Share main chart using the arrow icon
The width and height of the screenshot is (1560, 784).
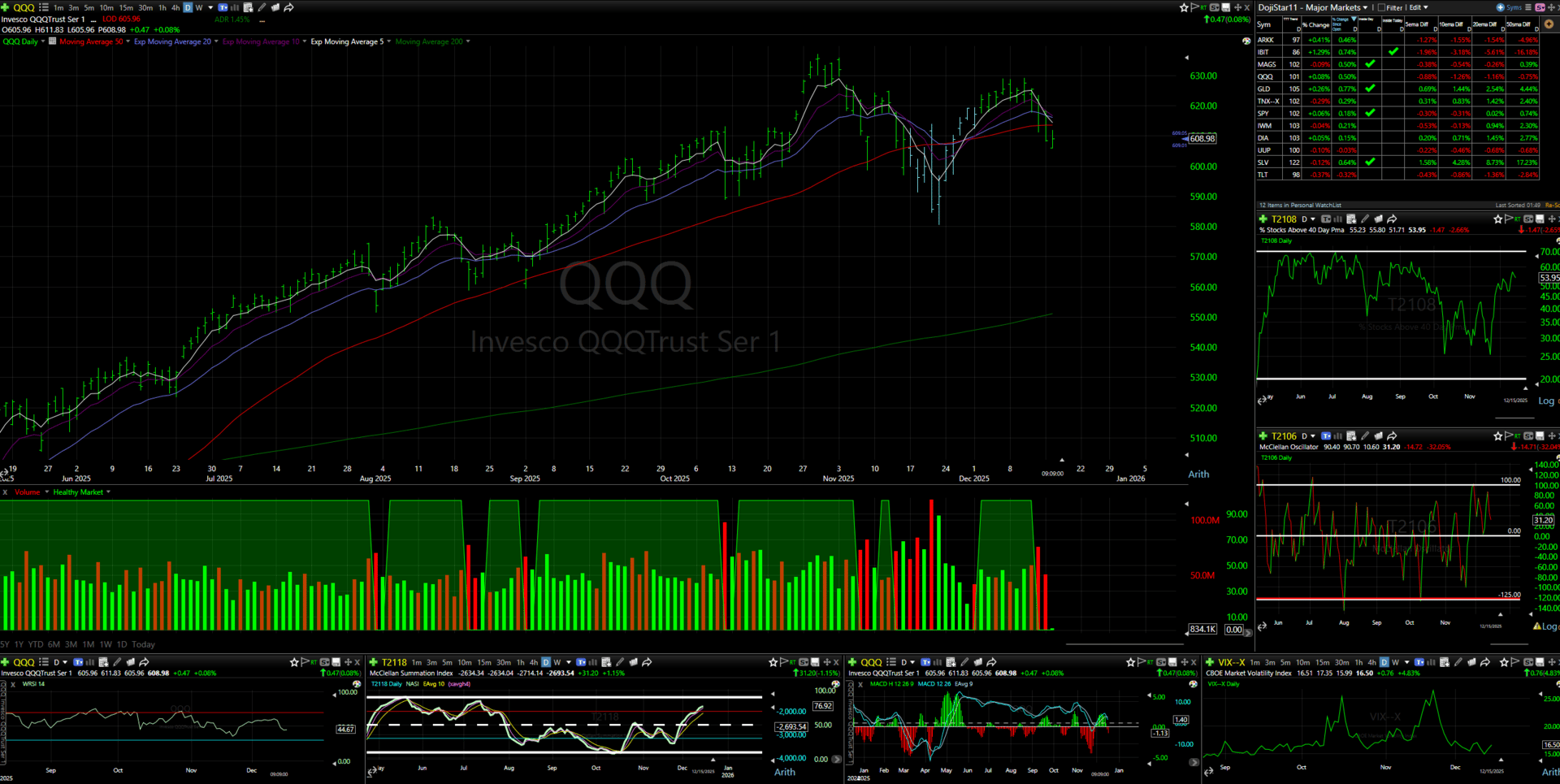point(288,7)
